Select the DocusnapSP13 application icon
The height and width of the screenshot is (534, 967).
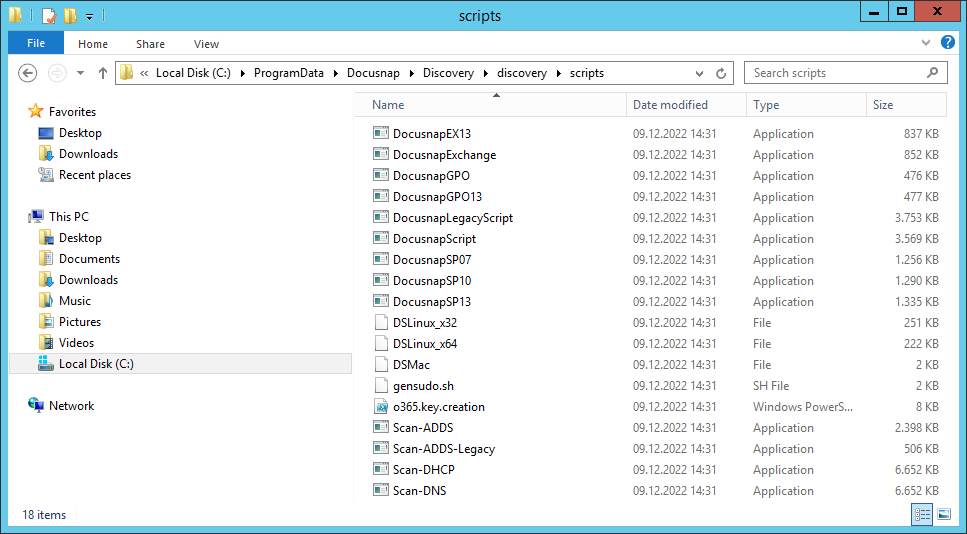click(381, 300)
